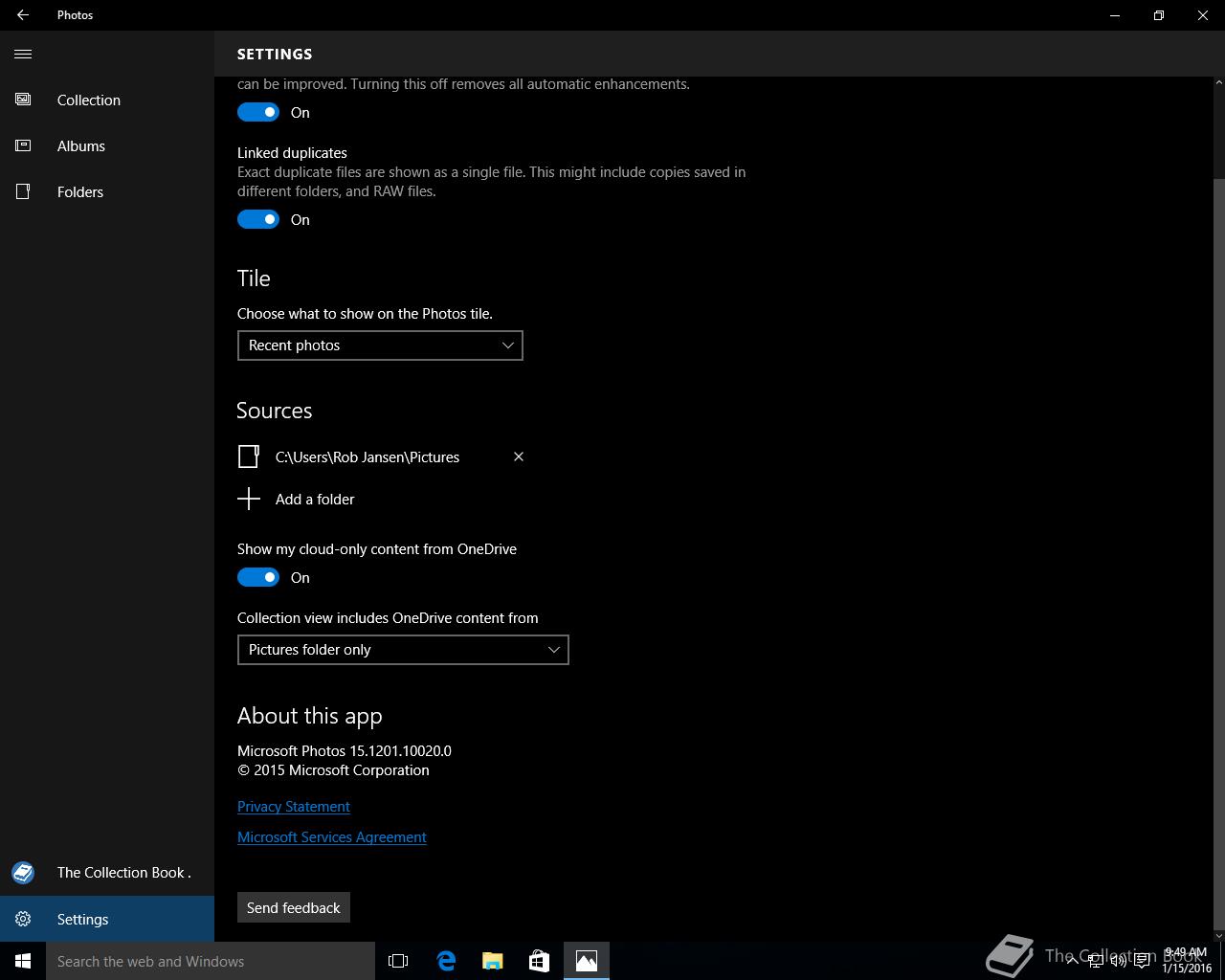The height and width of the screenshot is (980, 1225).
Task: Open Microsoft Services Agreement link
Action: (332, 837)
